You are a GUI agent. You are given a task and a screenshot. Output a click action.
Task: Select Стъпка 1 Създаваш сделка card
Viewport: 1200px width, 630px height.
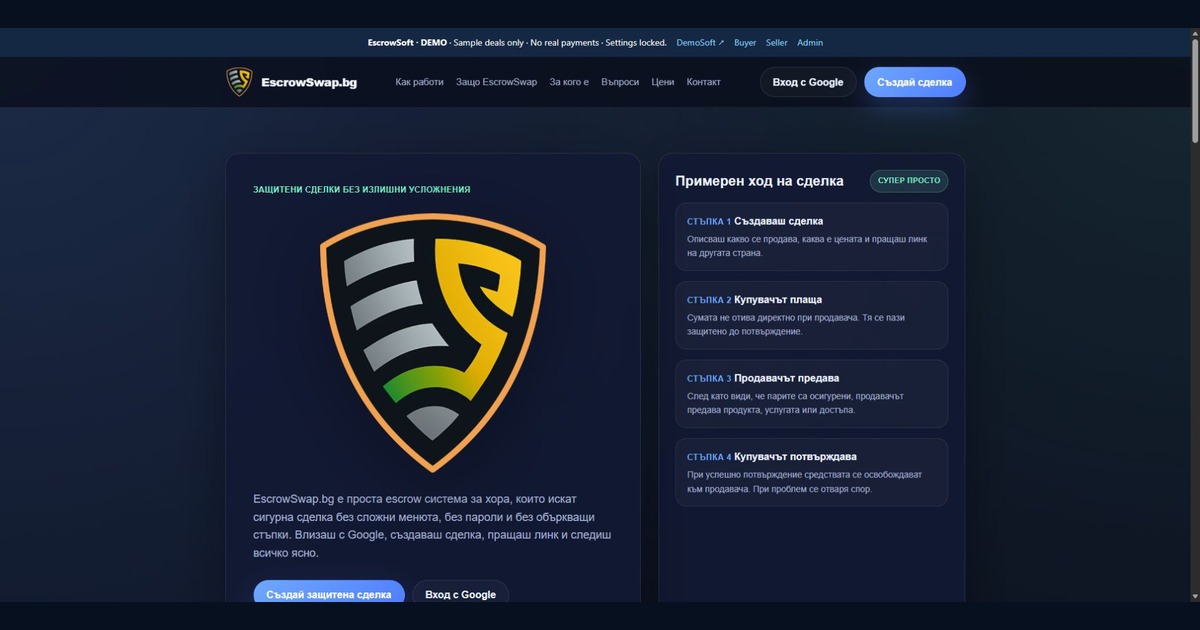812,237
